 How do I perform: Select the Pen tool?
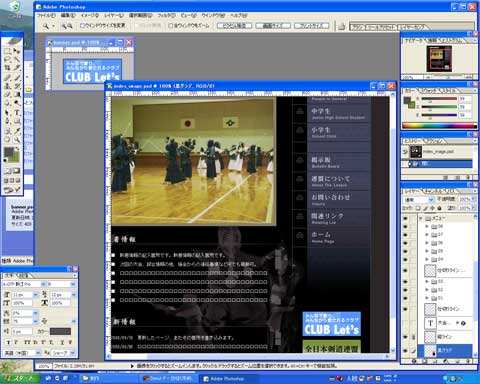click(7, 121)
